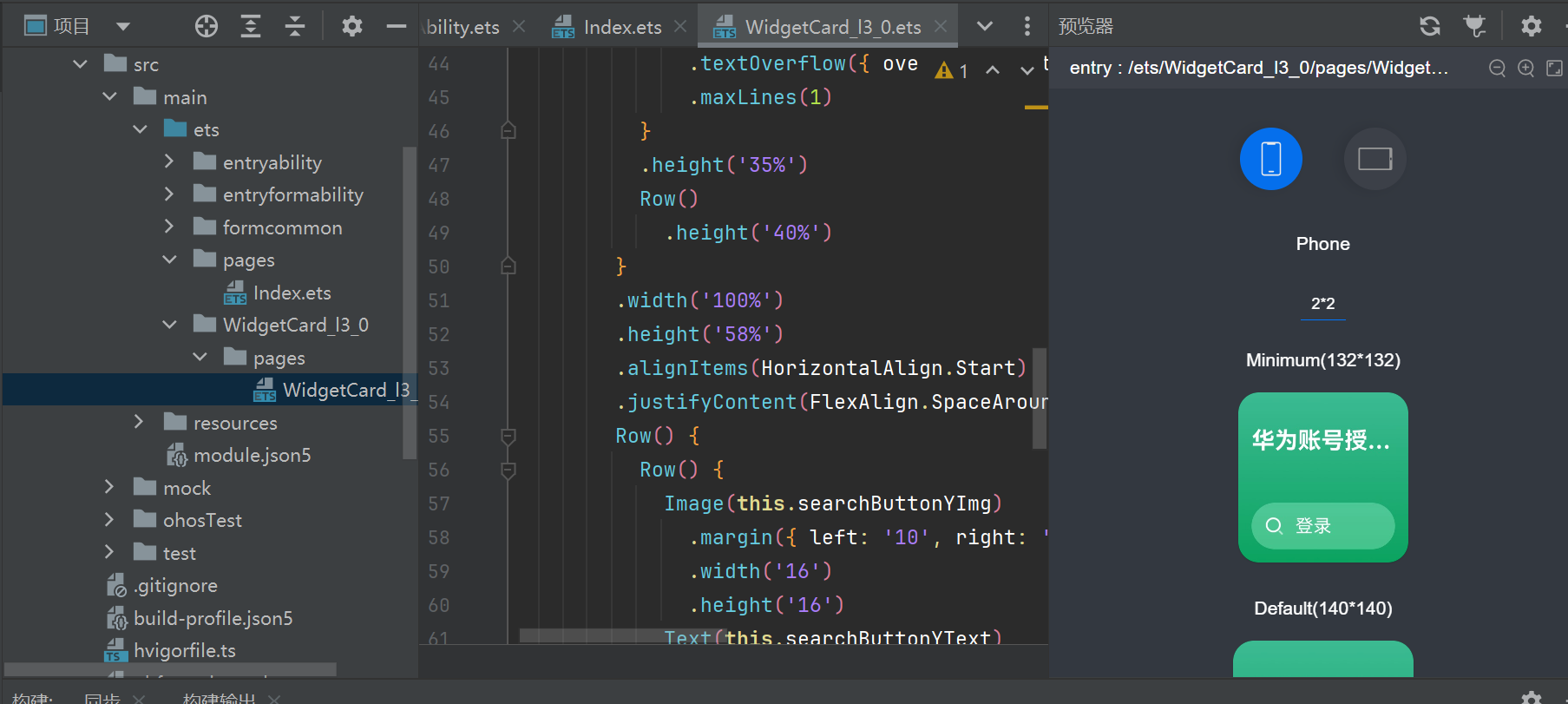Expand the entryability folder
The image size is (1568, 704).
pos(169,161)
